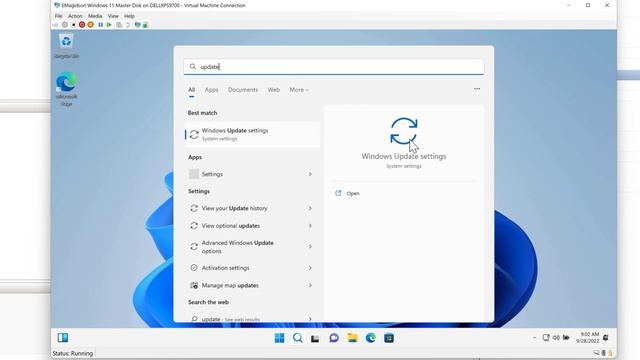This screenshot has height=360, width=640.
Task: Click the battery tray icon
Action: pyautogui.click(x=566, y=338)
